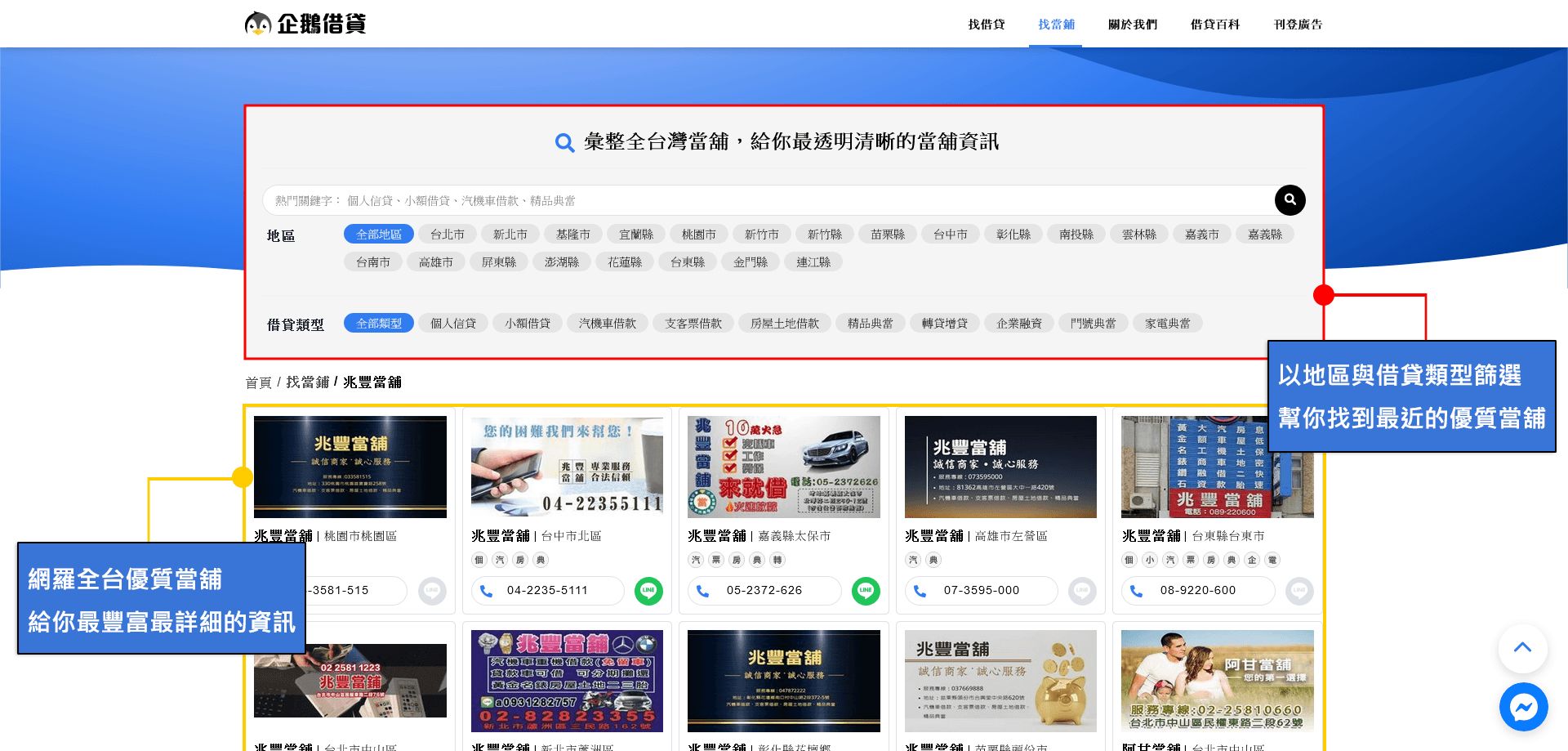Filter loan type by 門號典當
Screen dimensions: 1568x751
click(x=1094, y=324)
